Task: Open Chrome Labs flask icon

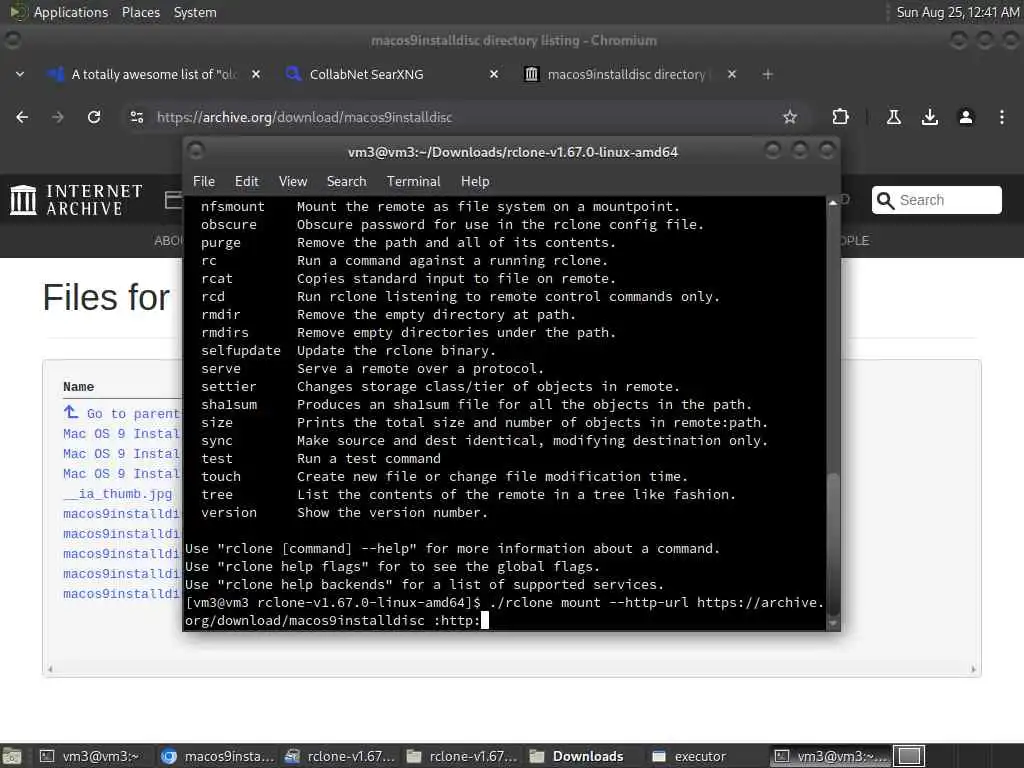Action: pyautogui.click(x=893, y=117)
